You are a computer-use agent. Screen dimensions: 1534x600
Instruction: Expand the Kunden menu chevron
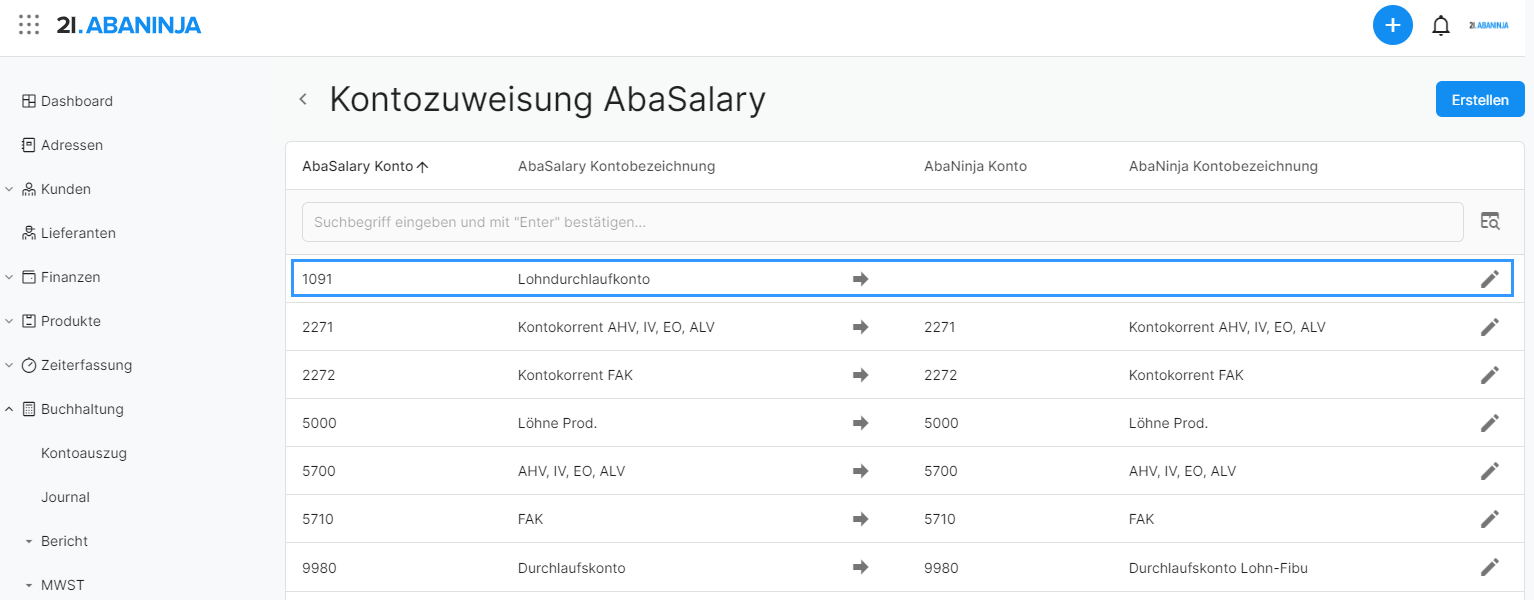pyautogui.click(x=9, y=189)
